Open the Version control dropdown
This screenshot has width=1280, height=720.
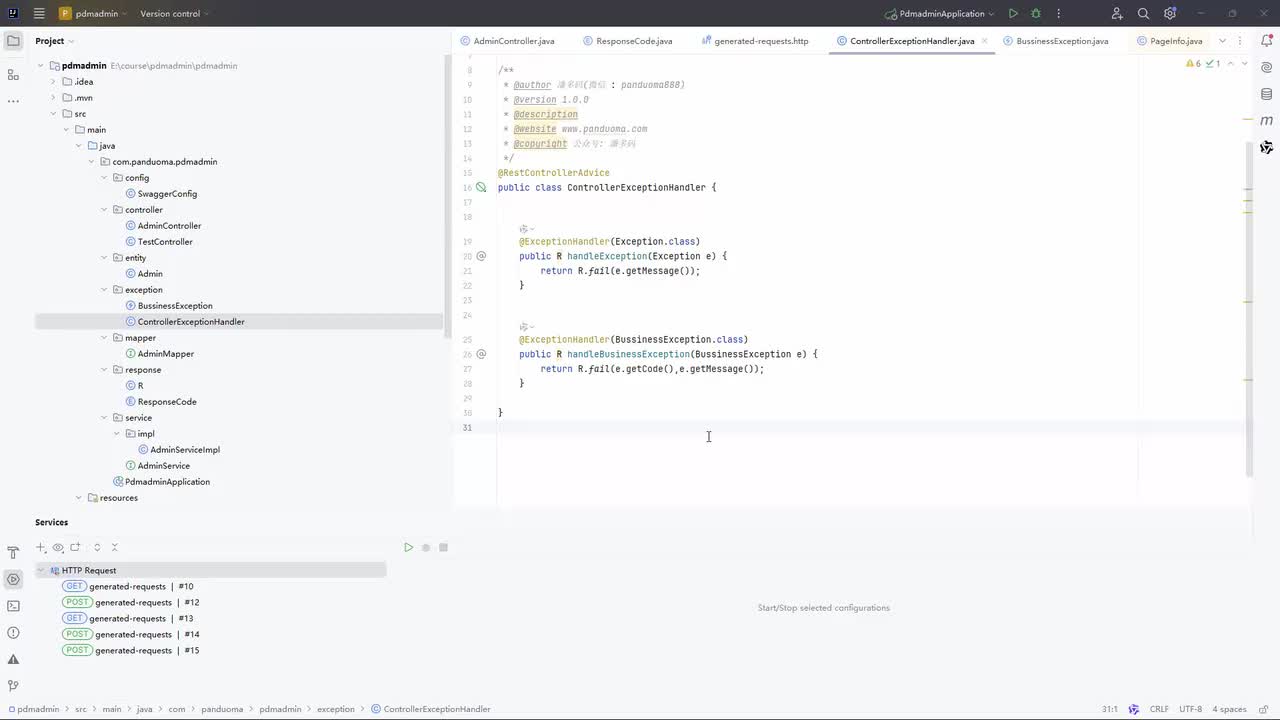(174, 14)
